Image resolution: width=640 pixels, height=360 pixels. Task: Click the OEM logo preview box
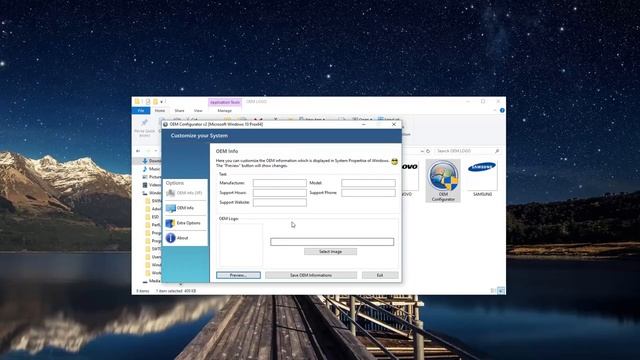(241, 244)
